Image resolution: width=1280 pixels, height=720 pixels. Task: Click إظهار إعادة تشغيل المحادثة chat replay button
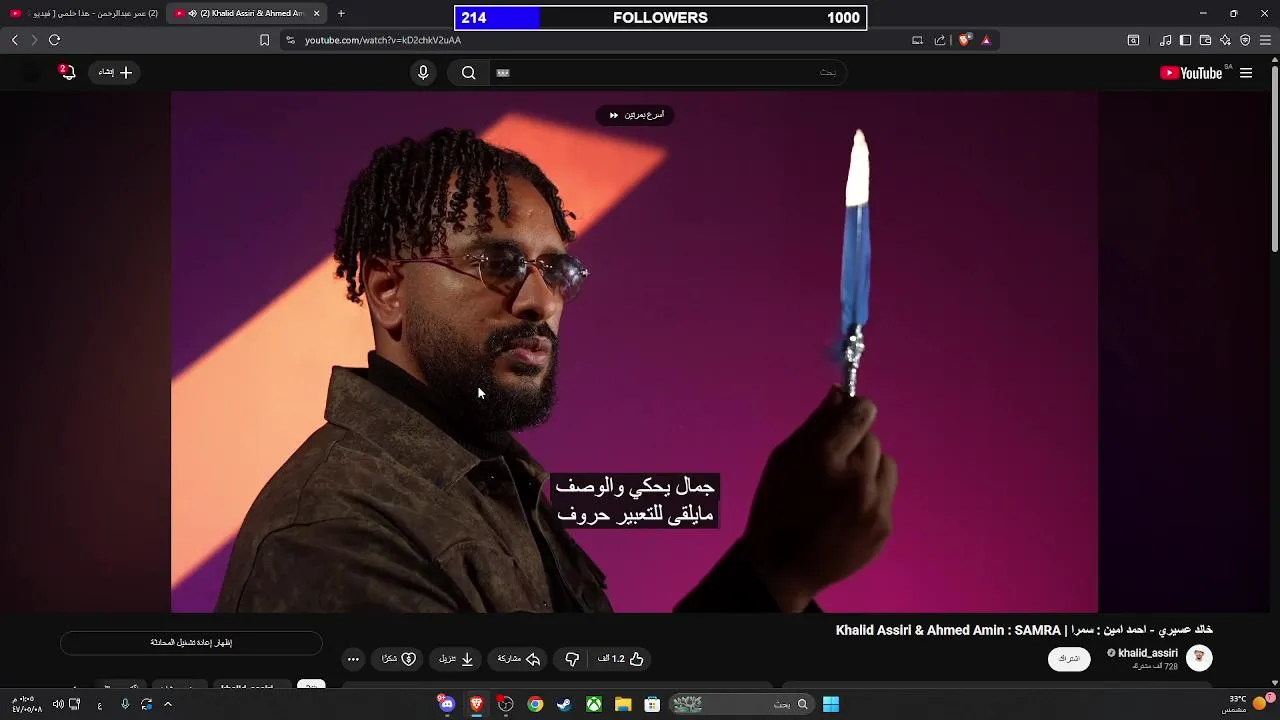(191, 643)
